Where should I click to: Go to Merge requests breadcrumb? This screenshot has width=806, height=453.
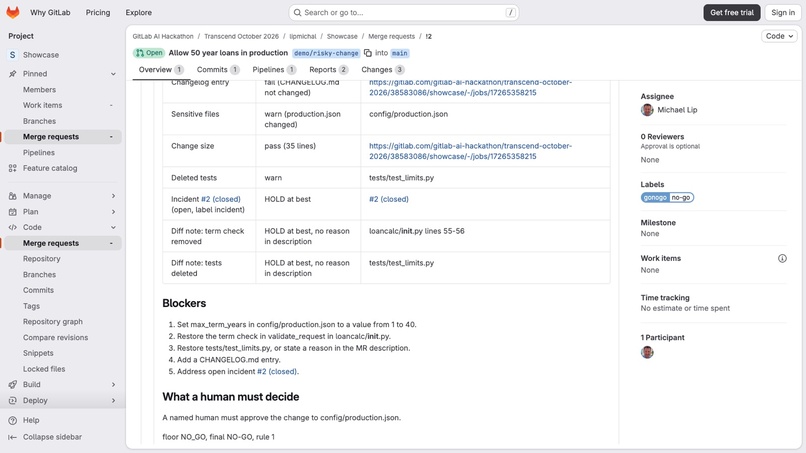(391, 37)
